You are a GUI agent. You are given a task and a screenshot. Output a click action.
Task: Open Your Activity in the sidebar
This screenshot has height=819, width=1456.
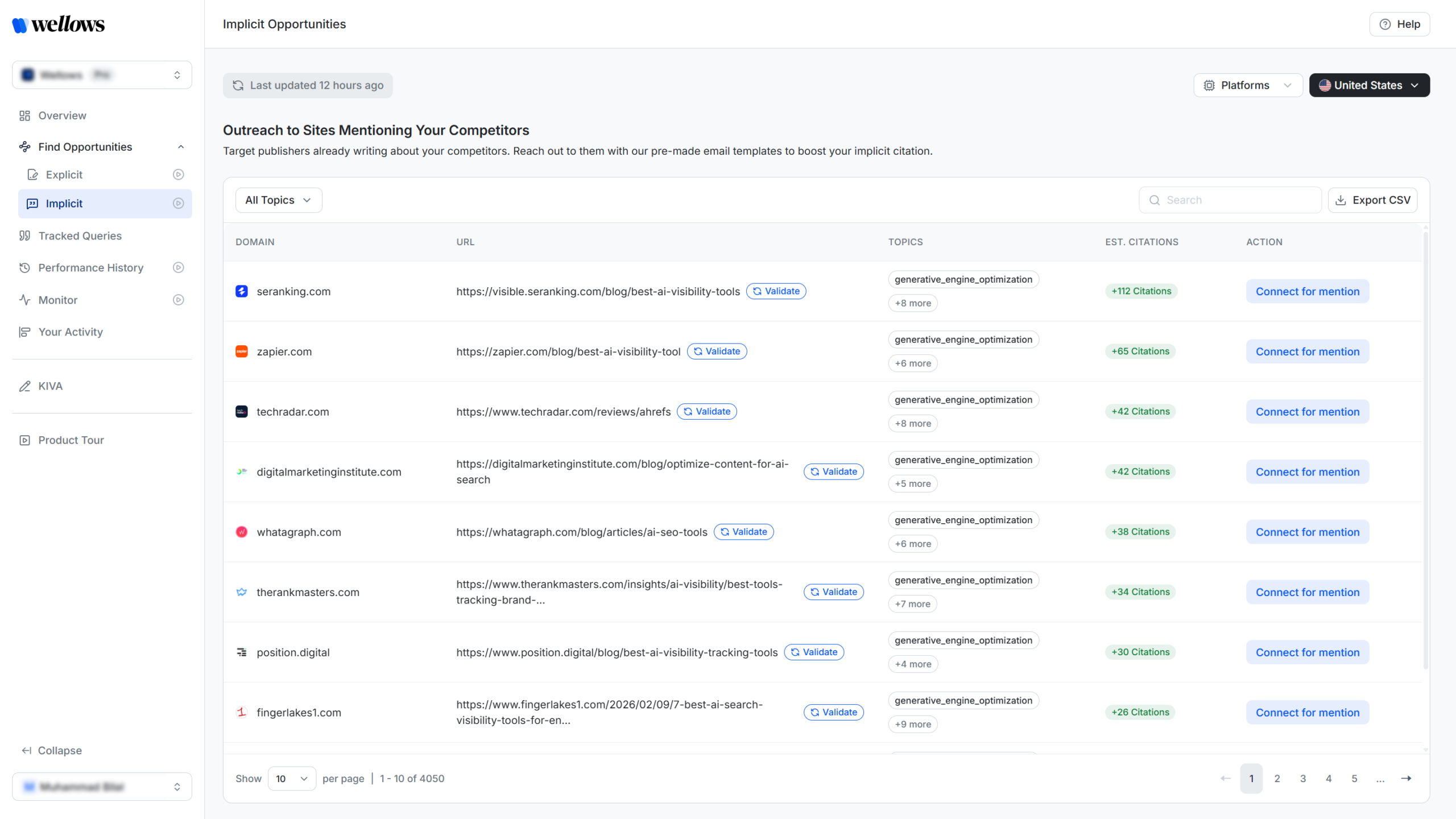point(71,332)
